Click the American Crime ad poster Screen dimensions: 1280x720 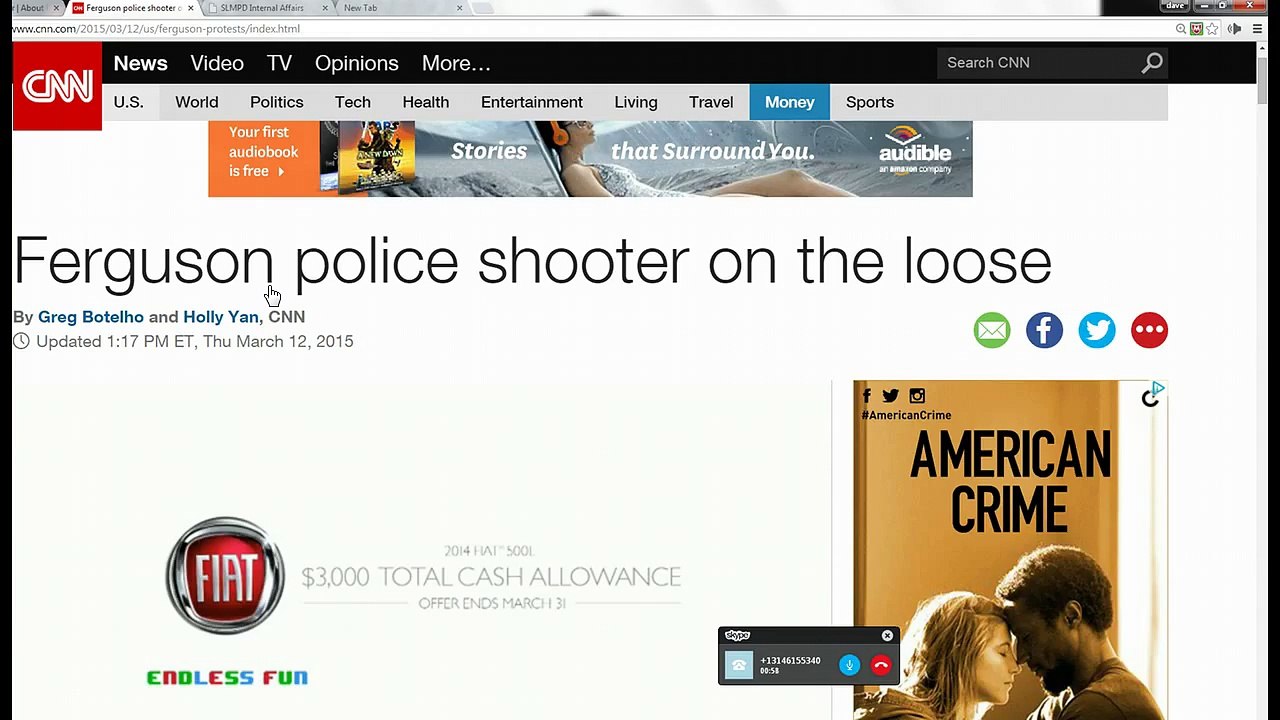(1010, 550)
